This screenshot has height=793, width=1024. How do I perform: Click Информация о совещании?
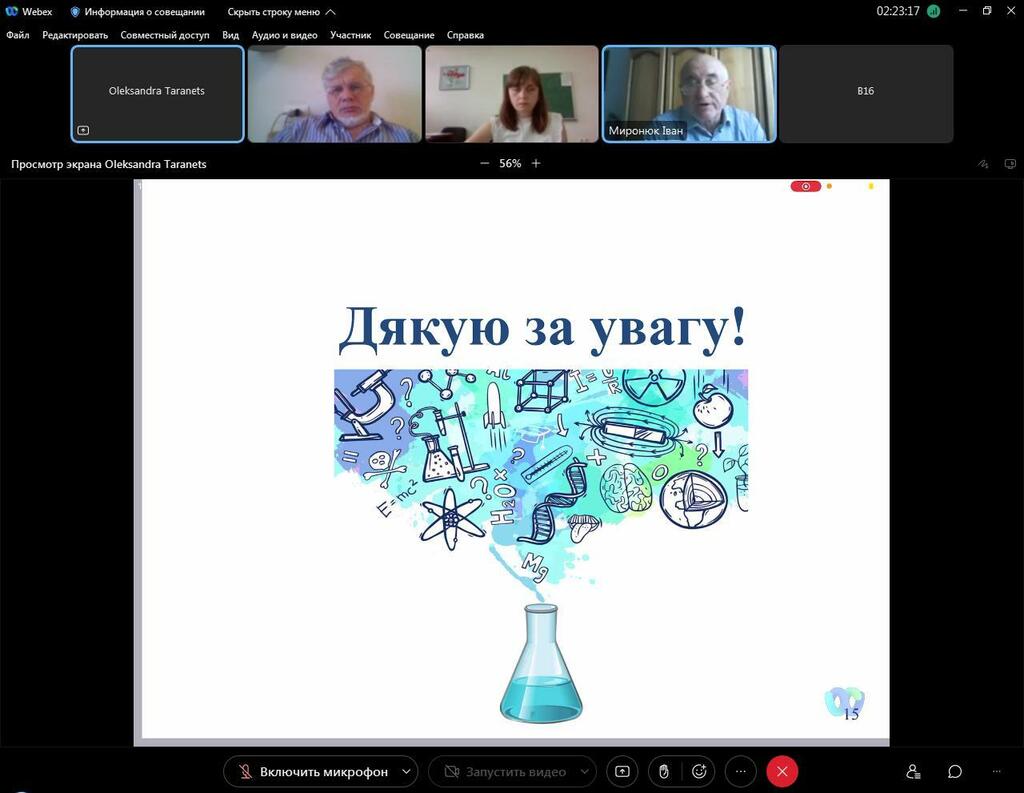(x=144, y=12)
